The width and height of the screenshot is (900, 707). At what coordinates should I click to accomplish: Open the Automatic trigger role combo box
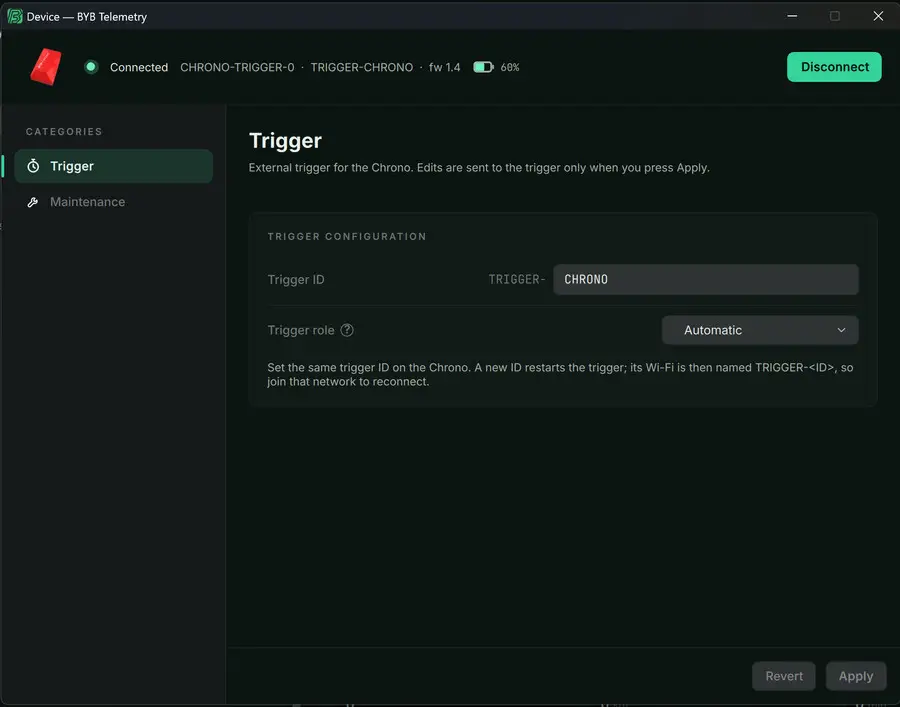click(x=760, y=330)
